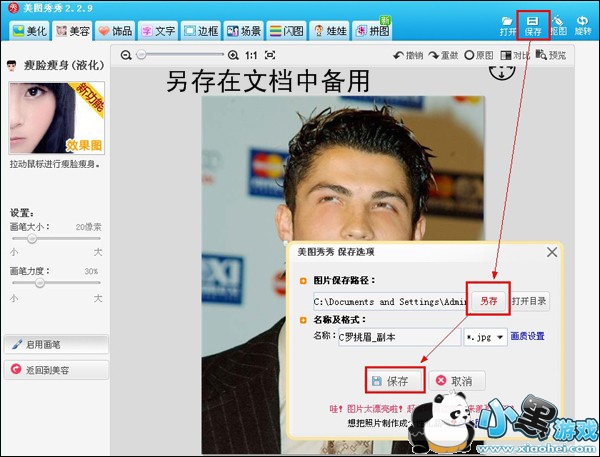Click the 画笔大小 brush size slider
Screen dimensions: 600x457
coord(56,238)
